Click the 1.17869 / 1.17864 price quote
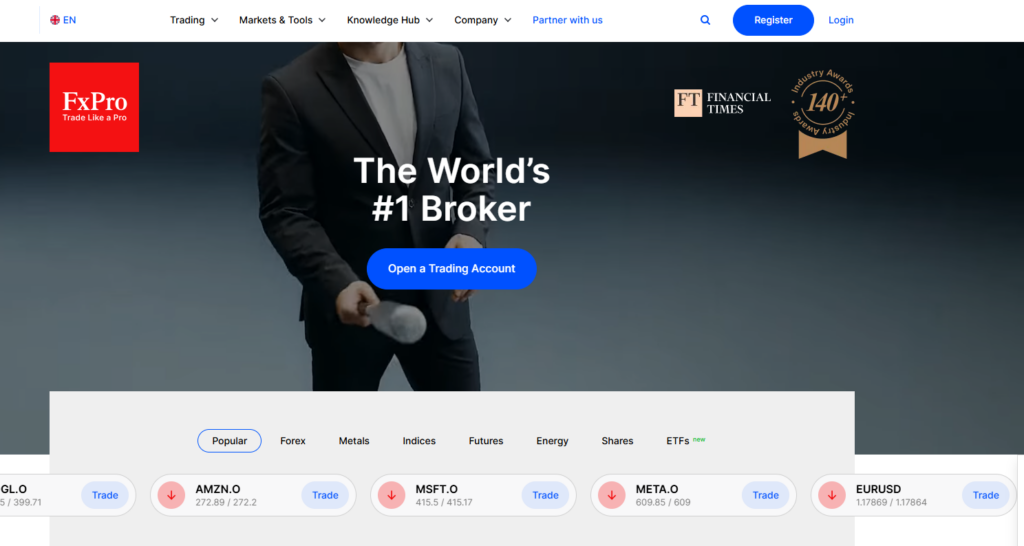The height and width of the screenshot is (546, 1024). (891, 502)
